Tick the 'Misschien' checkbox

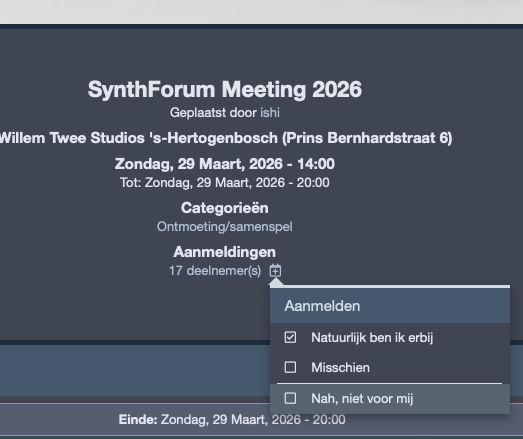290,367
